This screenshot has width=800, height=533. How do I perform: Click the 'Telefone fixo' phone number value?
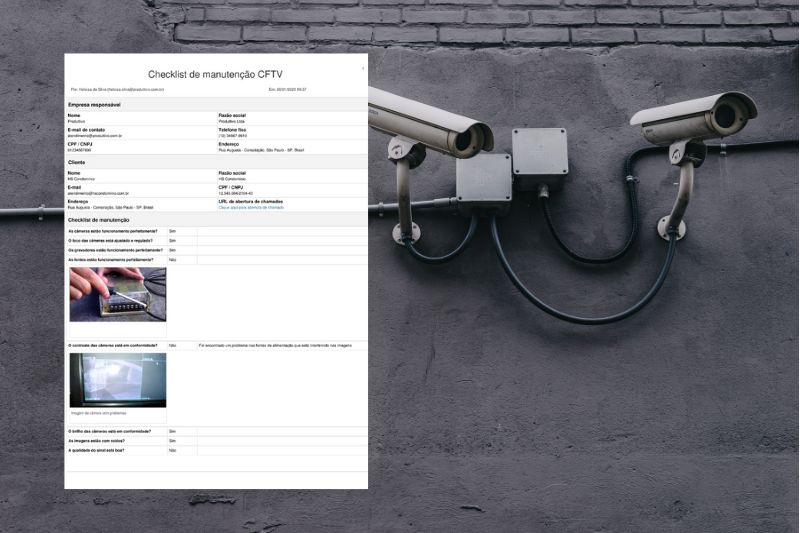point(235,135)
